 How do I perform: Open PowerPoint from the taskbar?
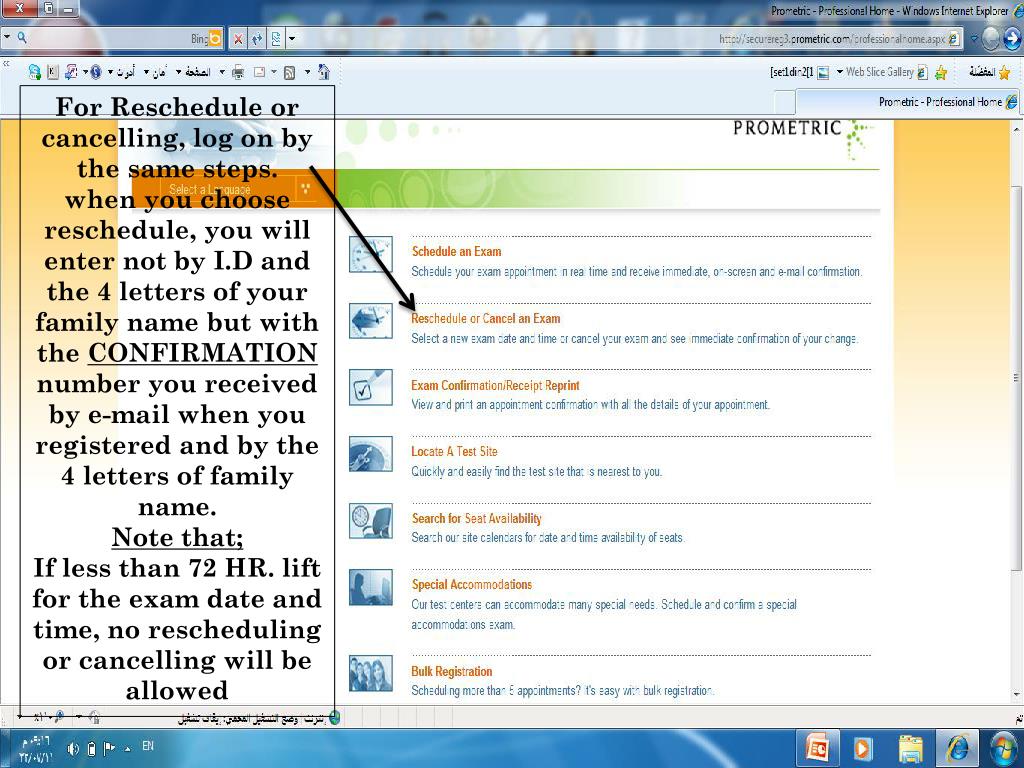pos(817,747)
